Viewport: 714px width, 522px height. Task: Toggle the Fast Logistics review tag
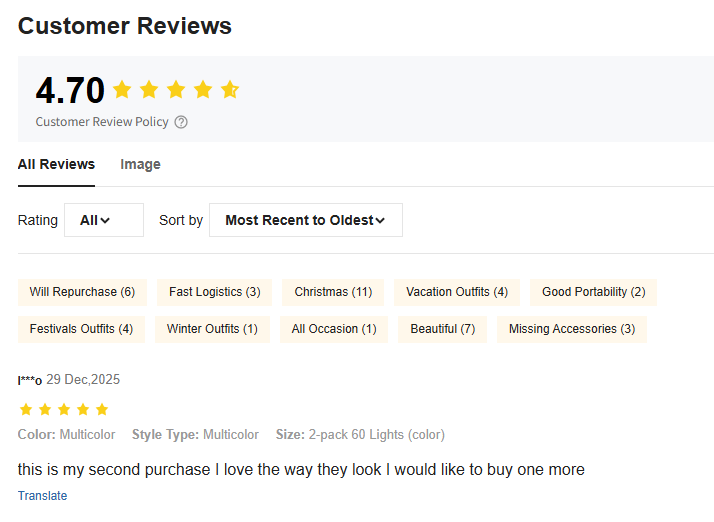coord(214,292)
